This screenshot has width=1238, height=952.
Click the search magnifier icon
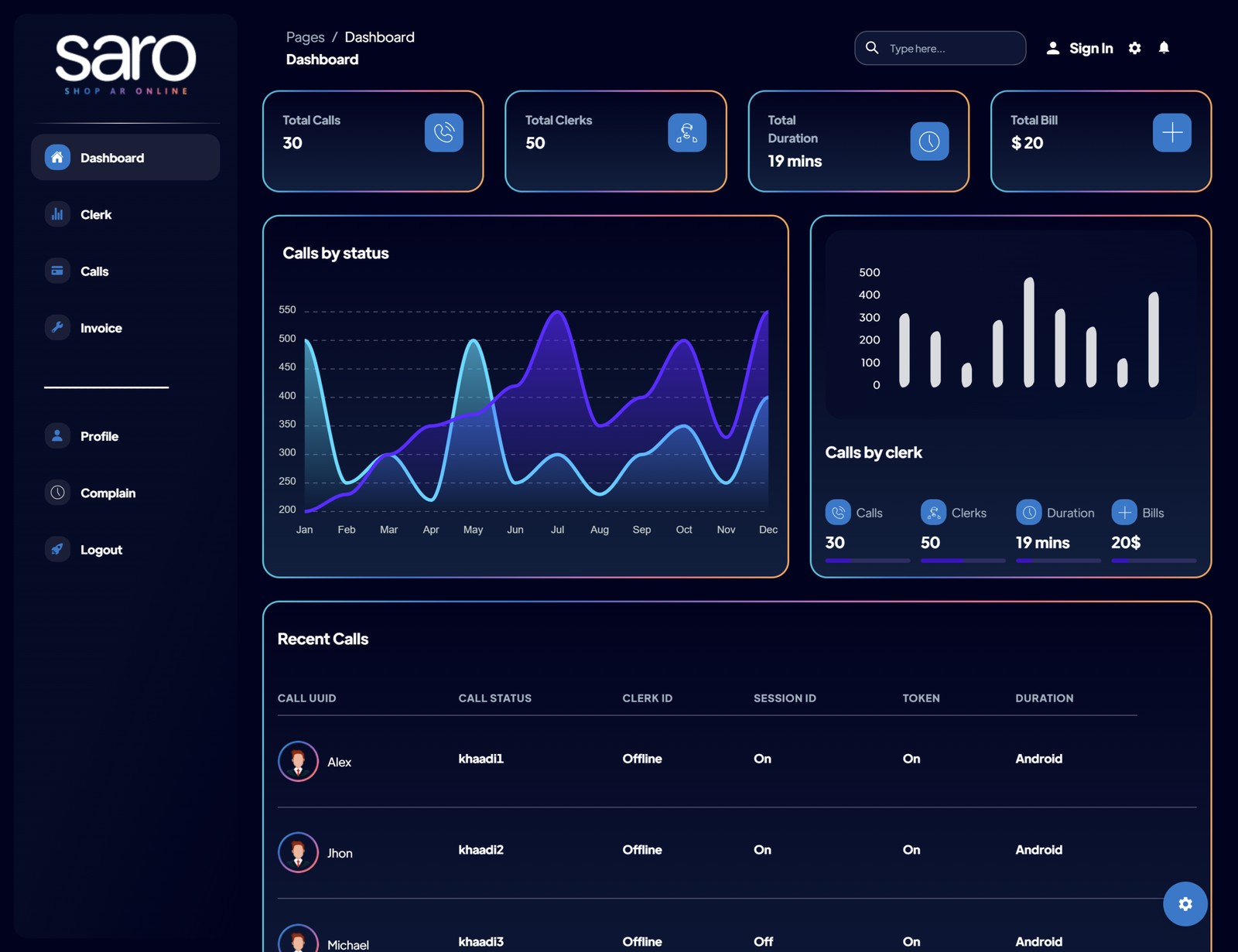pyautogui.click(x=872, y=48)
